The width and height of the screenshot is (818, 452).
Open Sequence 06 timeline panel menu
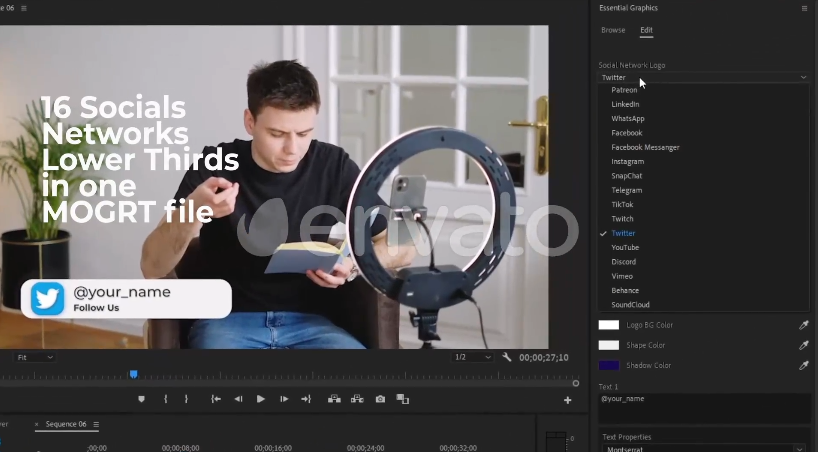click(x=96, y=425)
